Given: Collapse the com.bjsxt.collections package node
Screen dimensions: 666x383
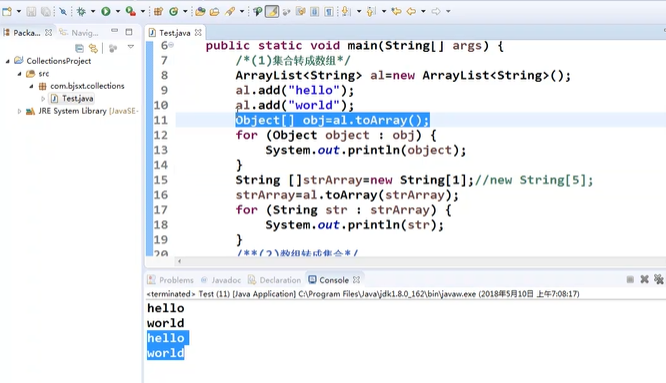Looking at the screenshot, I should click(x=31, y=86).
